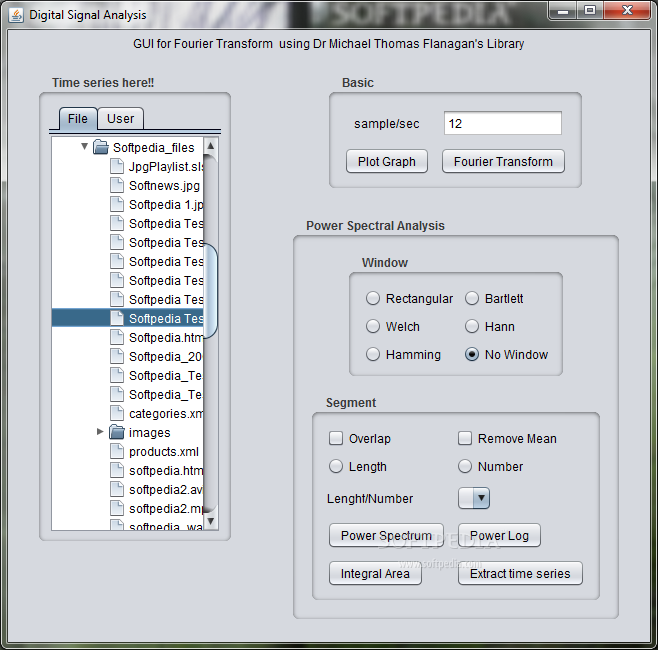Open the Lenght/Number dropdown
This screenshot has width=658, height=650.
tap(474, 498)
